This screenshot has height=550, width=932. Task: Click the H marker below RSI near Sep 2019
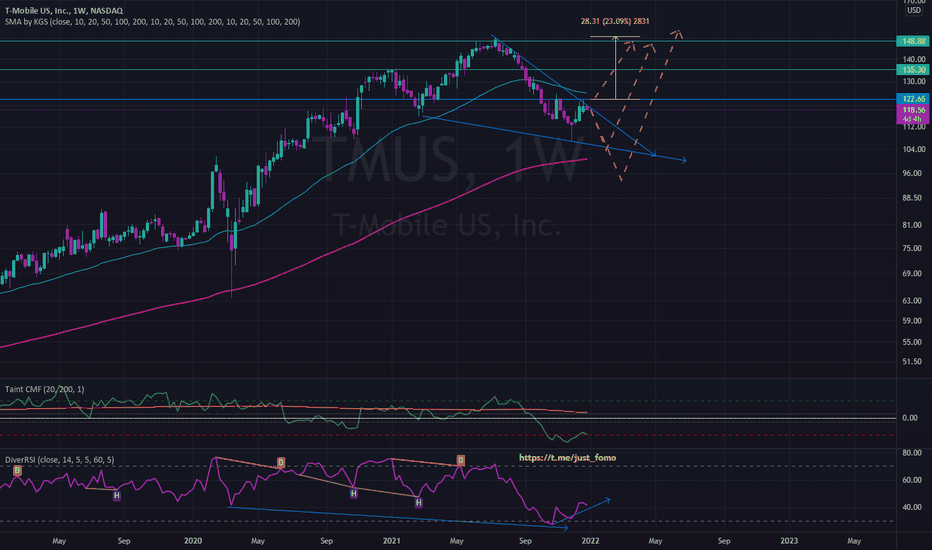(116, 495)
